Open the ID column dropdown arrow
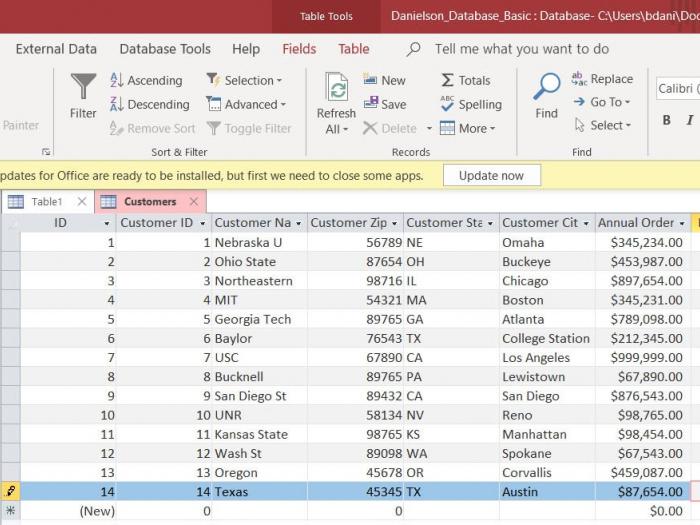Screen dimensions: 700x525 click(107, 223)
